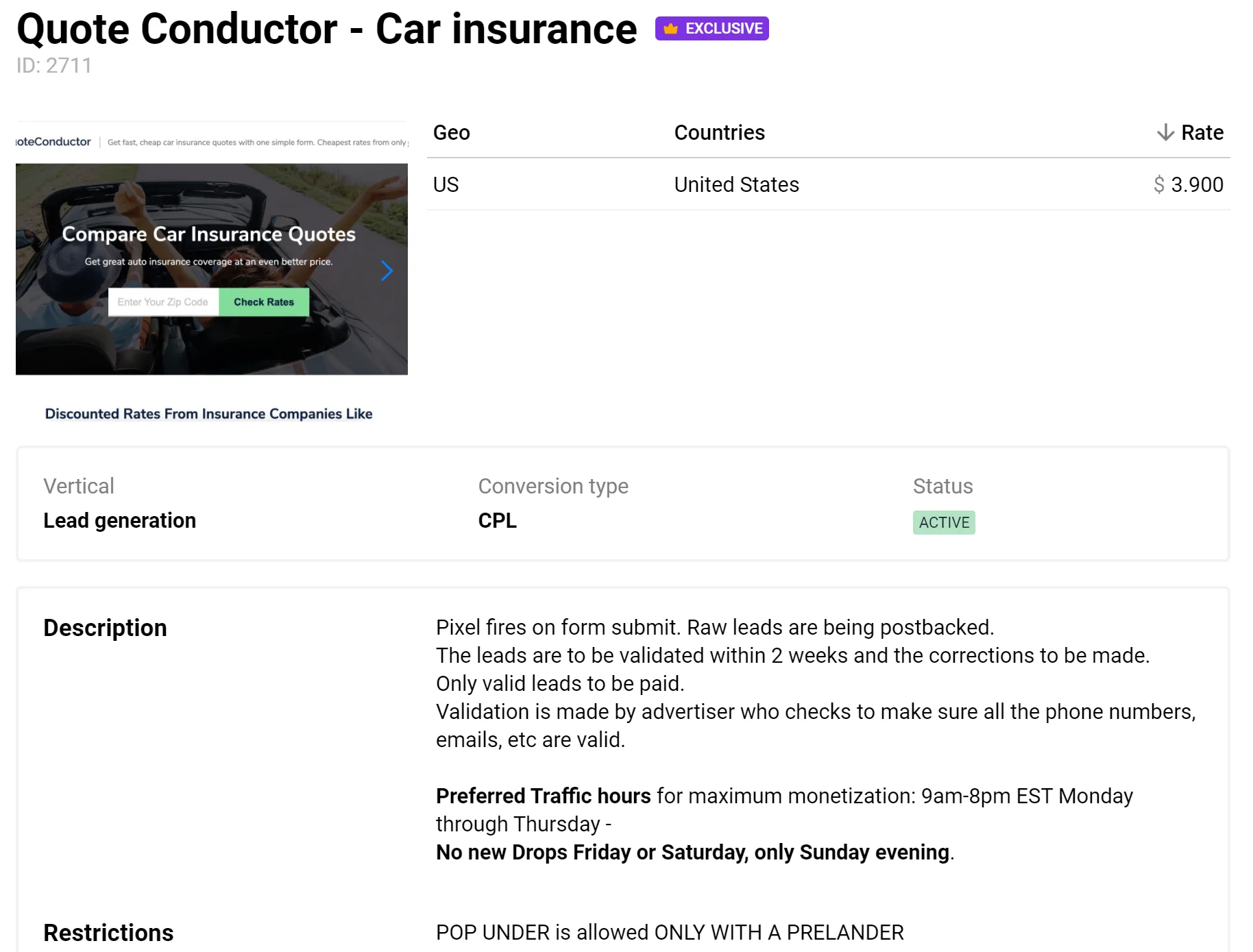Viewport: 1253px width, 952px height.
Task: Click the green ACTIVE status badge
Action: click(x=943, y=522)
